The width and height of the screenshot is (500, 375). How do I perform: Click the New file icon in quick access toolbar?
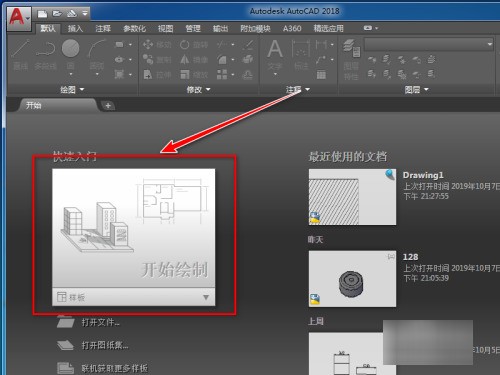[42, 13]
